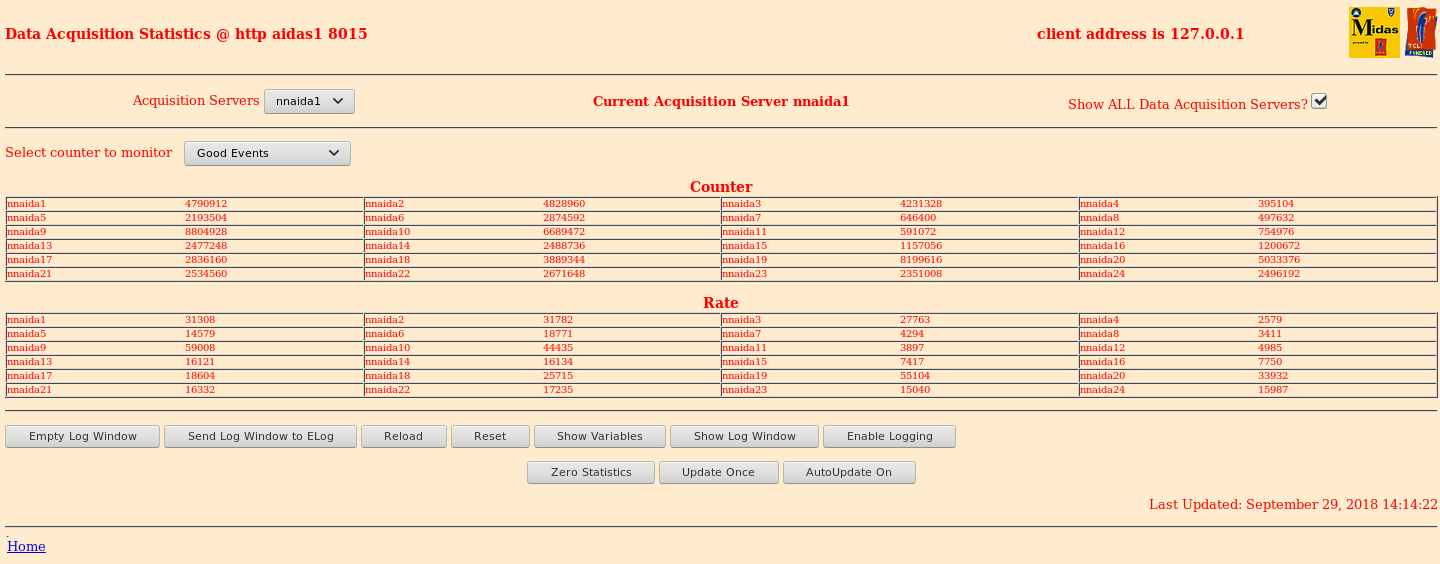The width and height of the screenshot is (1440, 564).
Task: Open the Acquisition Servers nnaida1 dropdown
Action: (309, 101)
